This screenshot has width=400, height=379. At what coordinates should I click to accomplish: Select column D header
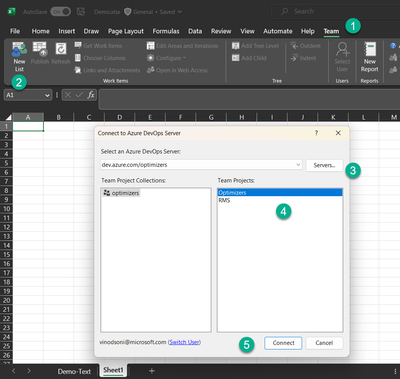click(x=119, y=117)
